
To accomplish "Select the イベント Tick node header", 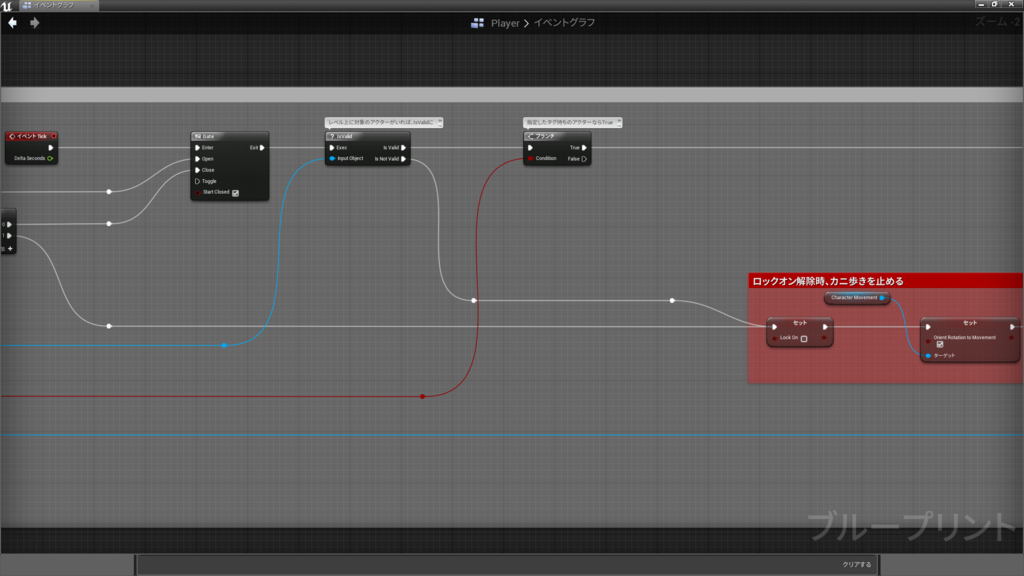I will pyautogui.click(x=31, y=136).
